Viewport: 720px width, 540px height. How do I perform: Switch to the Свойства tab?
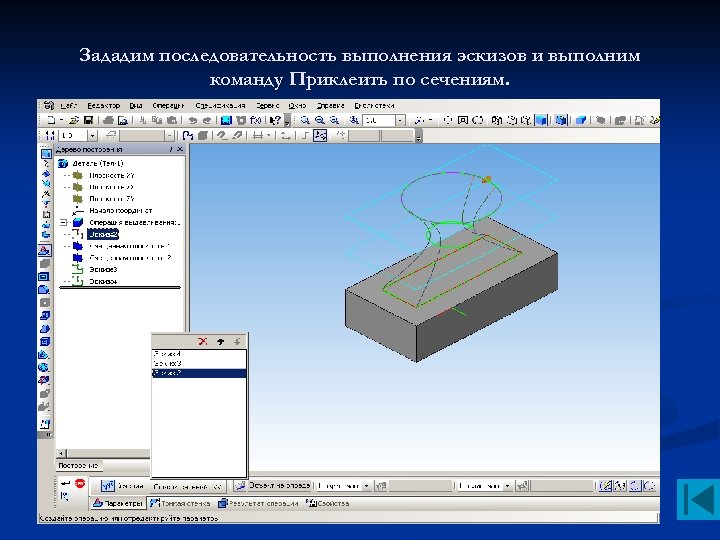(x=327, y=503)
